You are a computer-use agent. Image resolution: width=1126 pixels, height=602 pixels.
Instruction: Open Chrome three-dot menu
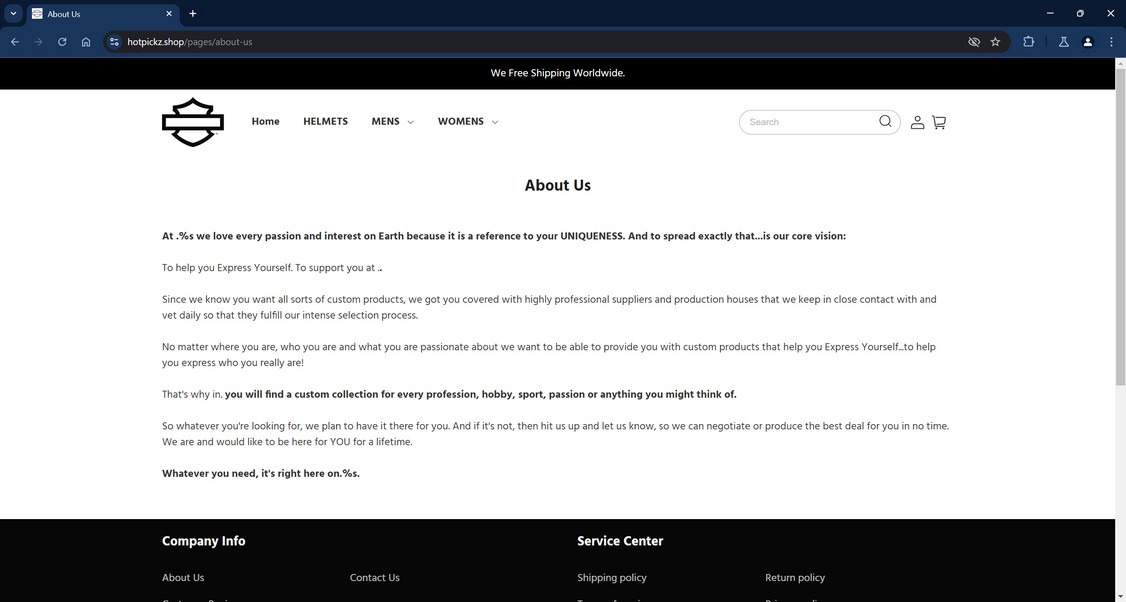[1111, 42]
